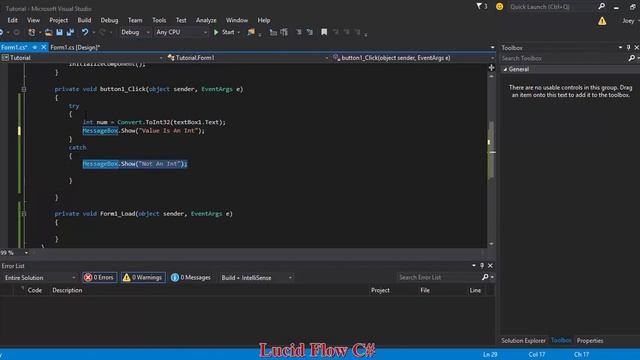The image size is (640, 360).
Task: Click the Open File folder icon
Action: [x=48, y=32]
